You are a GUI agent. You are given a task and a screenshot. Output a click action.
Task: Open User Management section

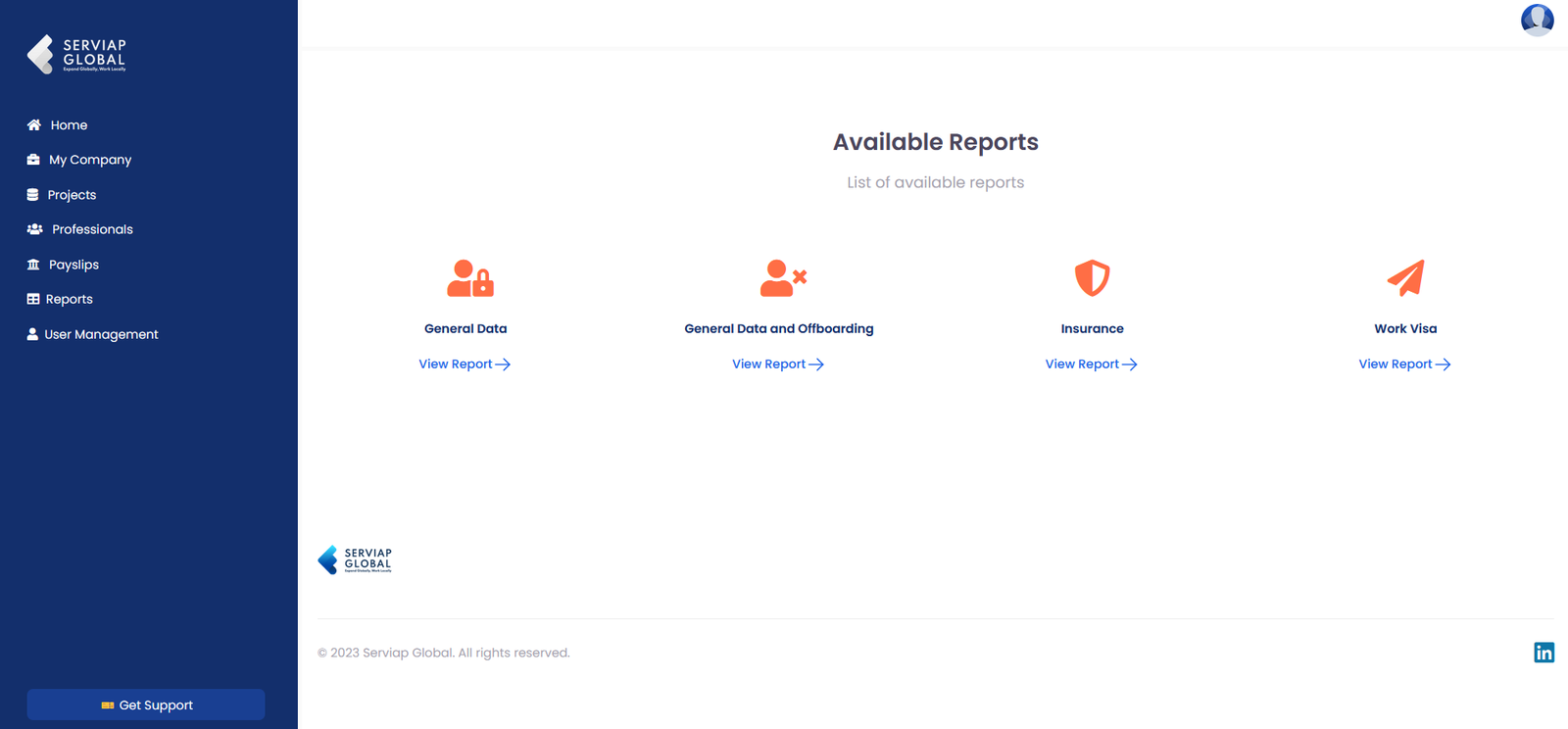pos(101,334)
